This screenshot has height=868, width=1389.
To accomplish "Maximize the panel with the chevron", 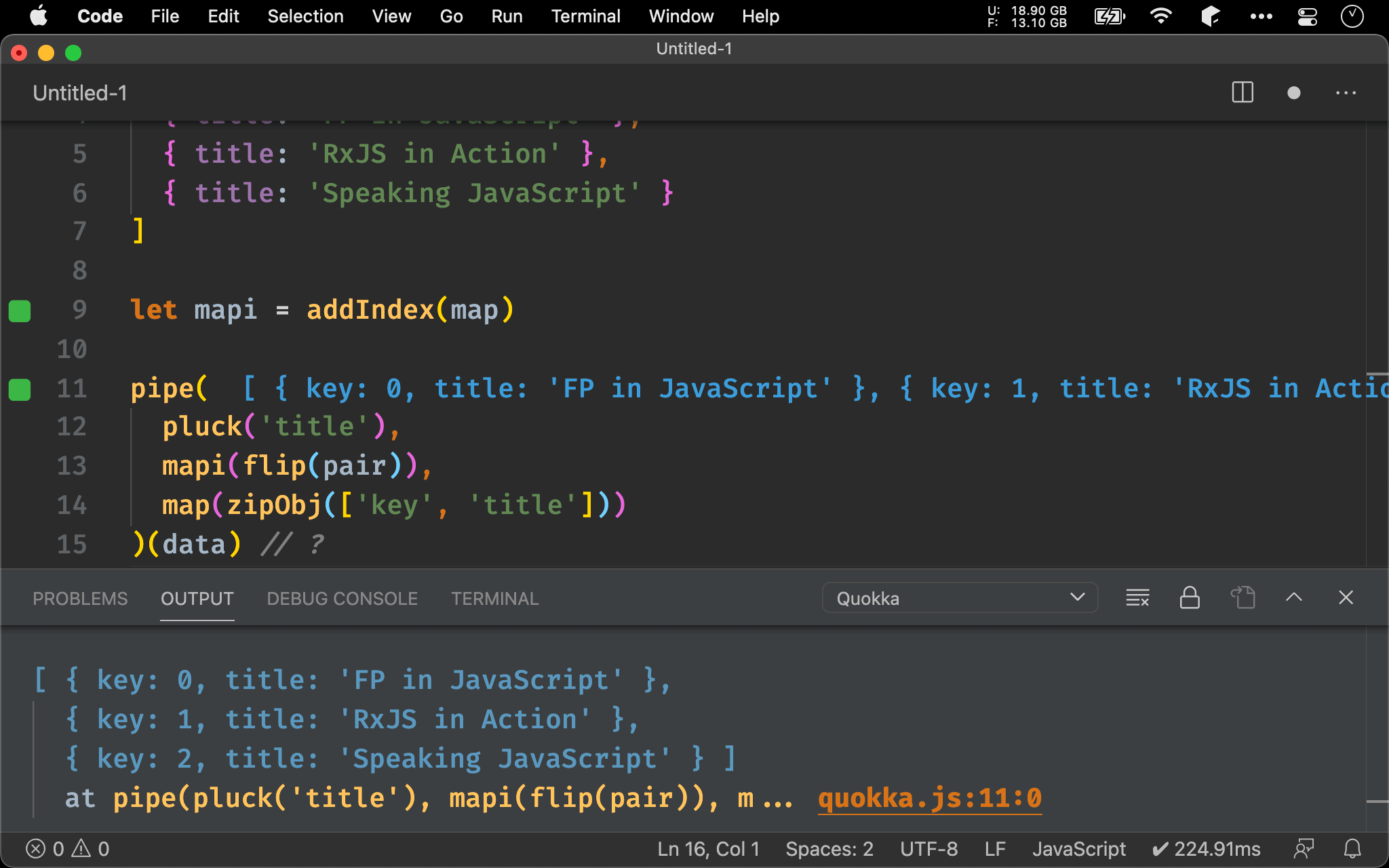I will pyautogui.click(x=1294, y=597).
